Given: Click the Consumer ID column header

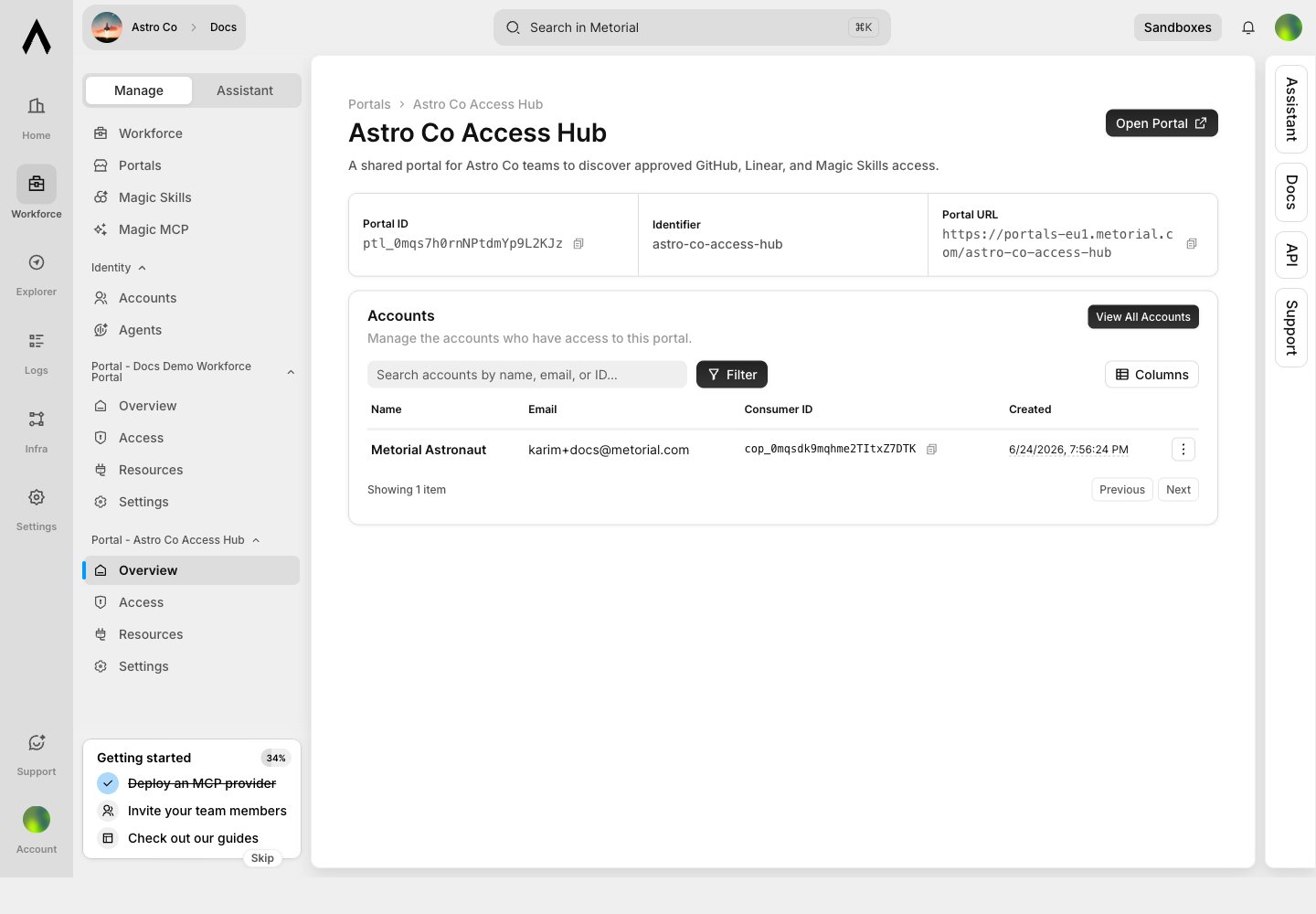Looking at the screenshot, I should 779,409.
